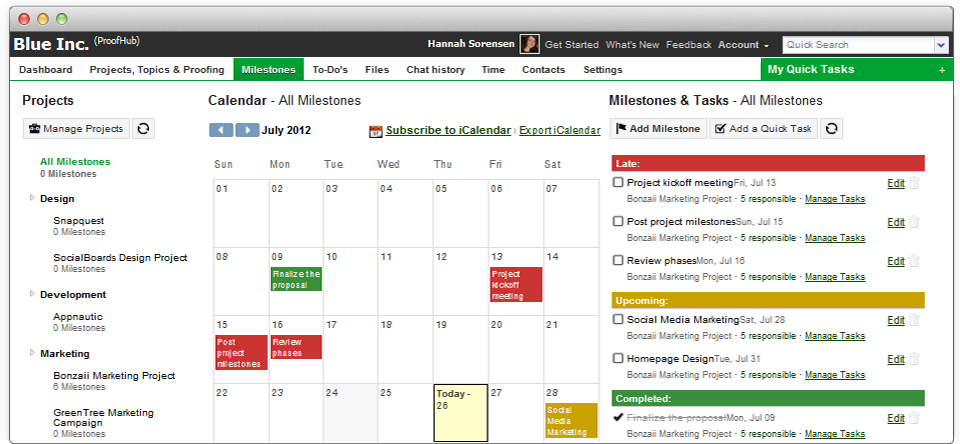Image resolution: width=960 pixels, height=444 pixels.
Task: Click the plus icon on My Quick Tasks
Action: click(x=941, y=70)
